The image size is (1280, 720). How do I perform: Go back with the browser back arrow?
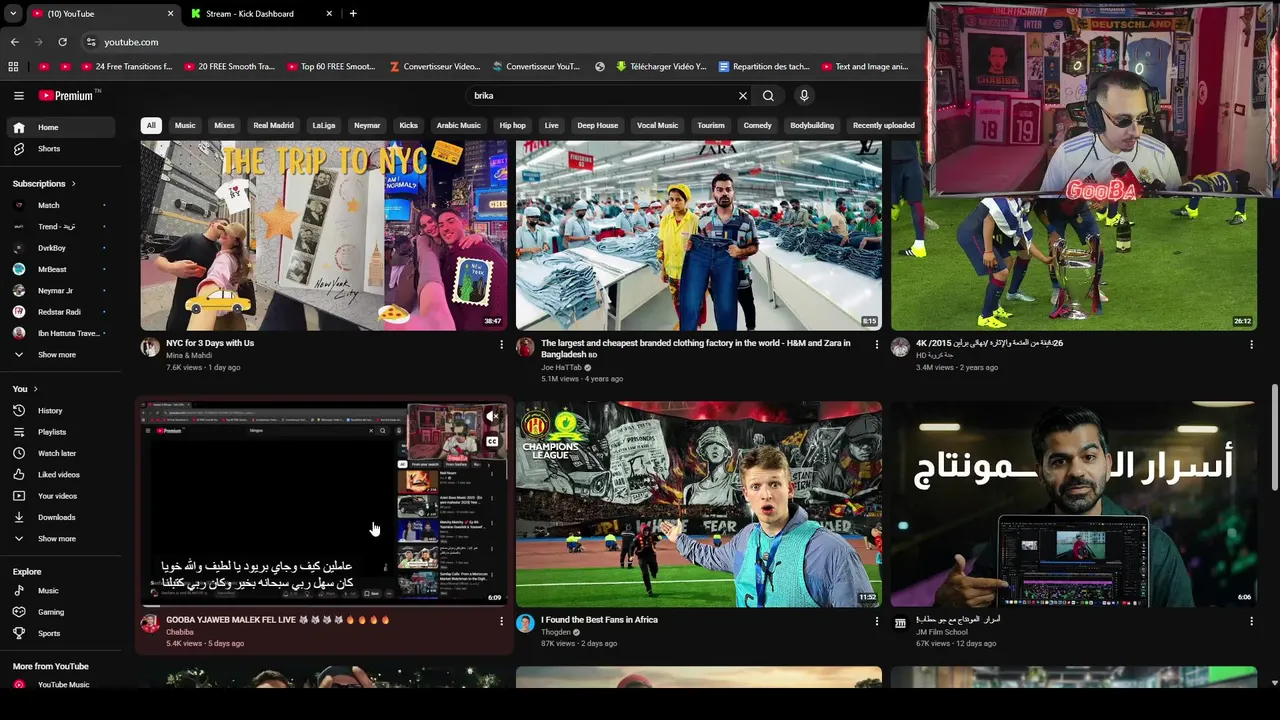[x=15, y=42]
